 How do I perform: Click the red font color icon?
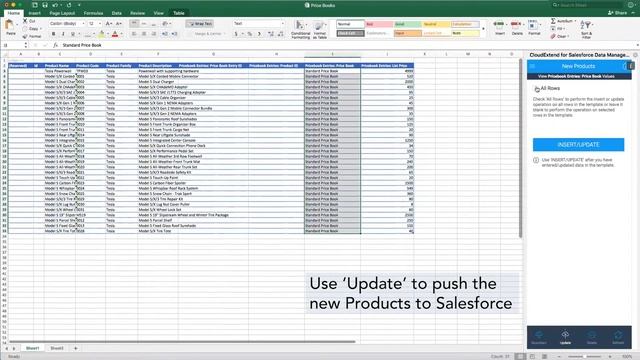click(x=115, y=34)
